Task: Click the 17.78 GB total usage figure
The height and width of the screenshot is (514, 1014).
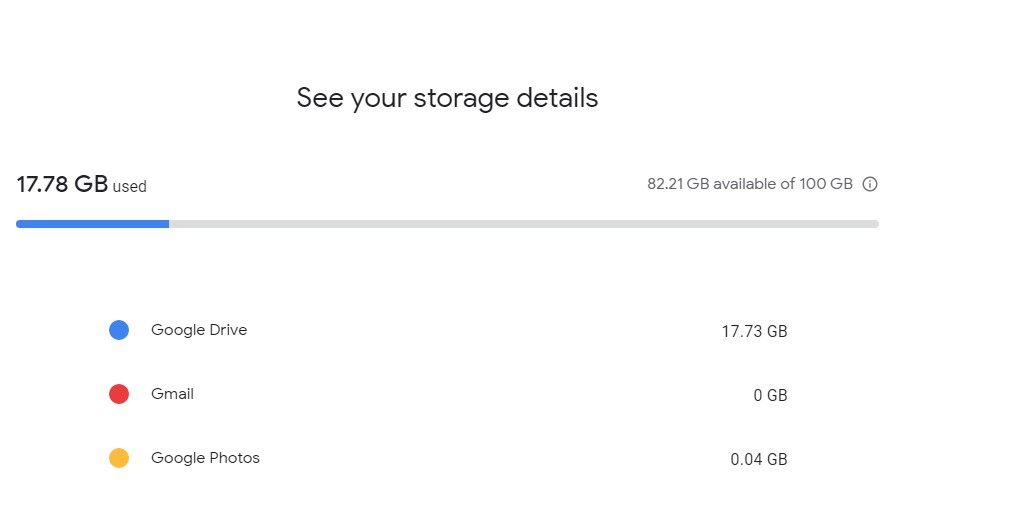Action: (62, 184)
